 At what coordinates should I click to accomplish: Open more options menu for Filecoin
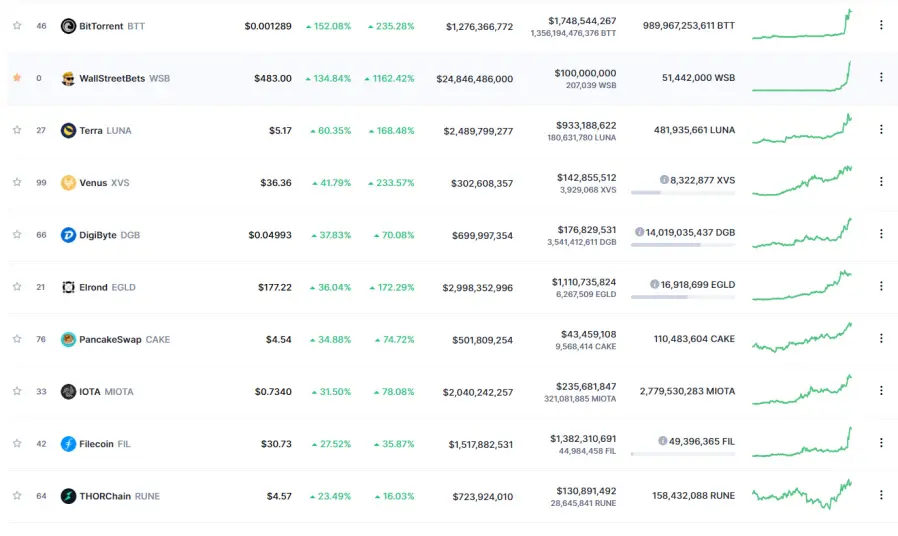tap(881, 443)
